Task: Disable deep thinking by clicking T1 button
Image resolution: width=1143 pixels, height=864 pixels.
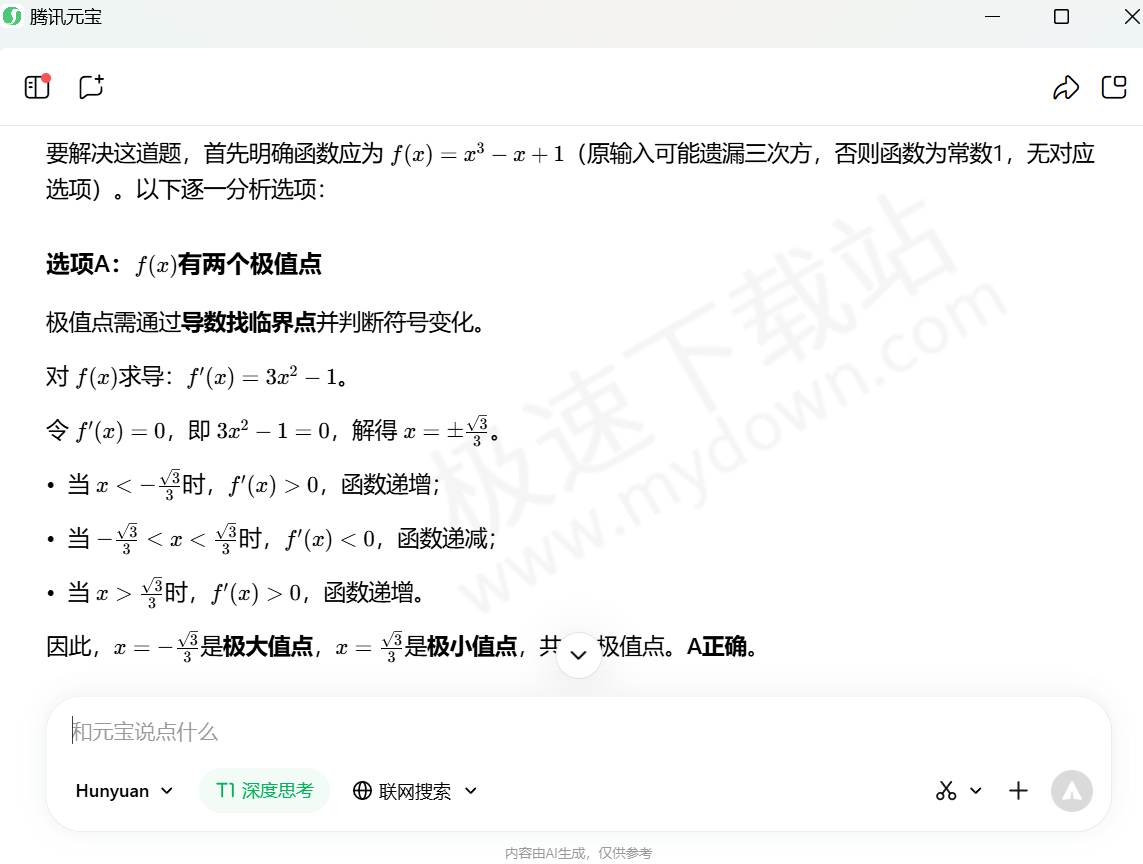Action: [x=264, y=790]
